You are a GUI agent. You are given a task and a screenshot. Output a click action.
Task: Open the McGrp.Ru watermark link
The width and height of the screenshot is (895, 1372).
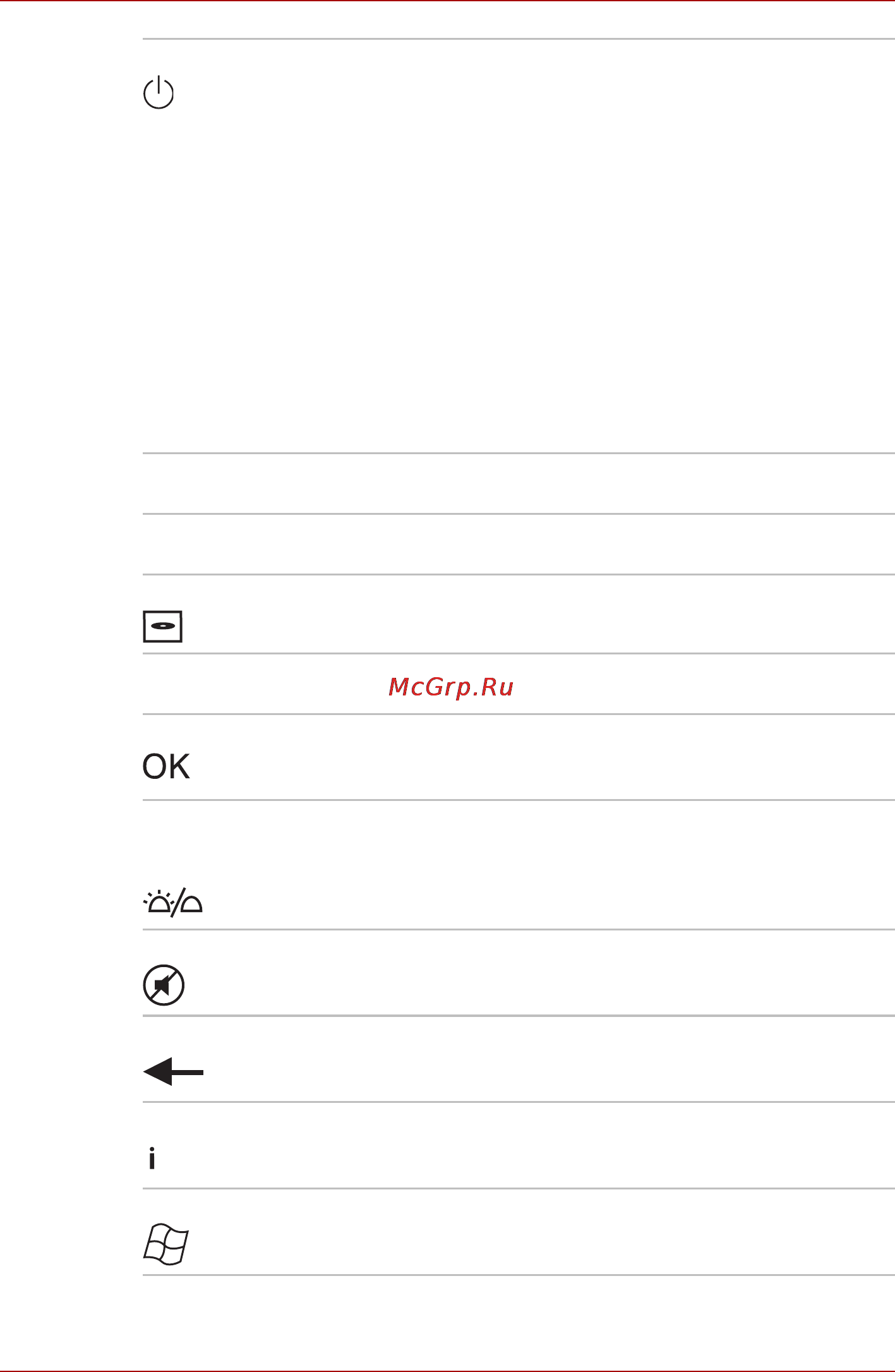tap(451, 687)
